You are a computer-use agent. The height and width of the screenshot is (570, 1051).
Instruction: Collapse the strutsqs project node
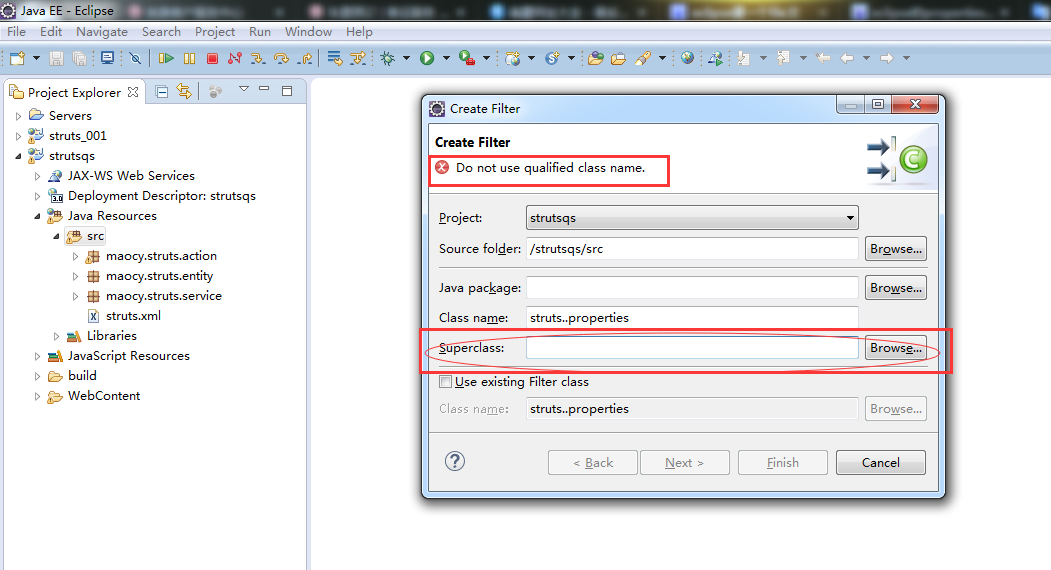pyautogui.click(x=18, y=156)
